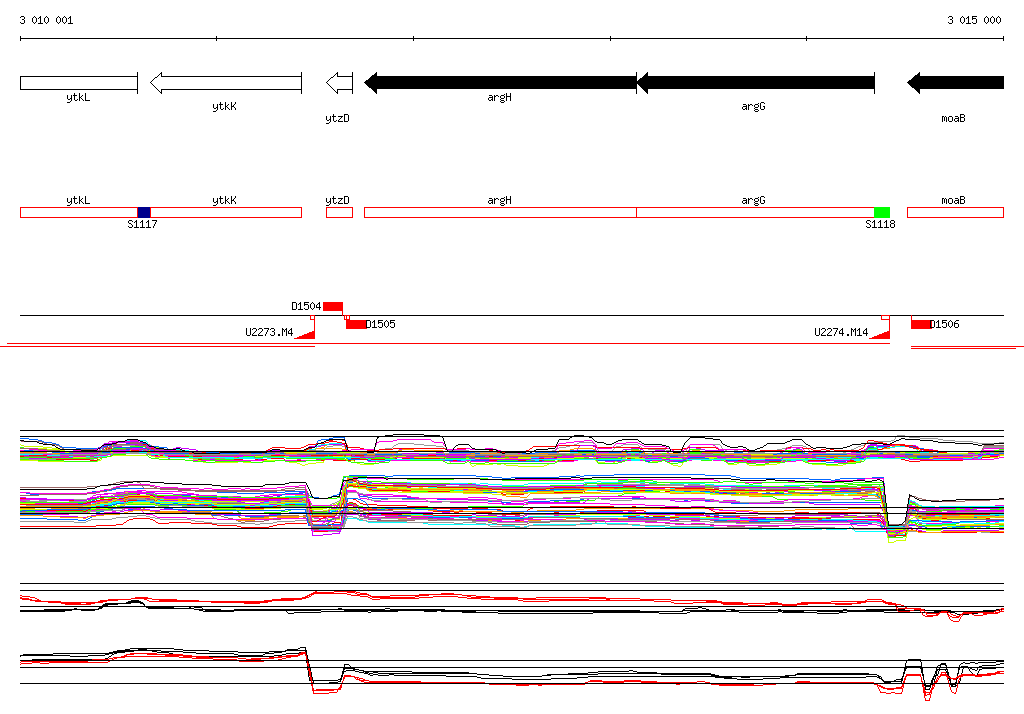
Task: Click the end coordinate 3 015 000
Action: 974,20
